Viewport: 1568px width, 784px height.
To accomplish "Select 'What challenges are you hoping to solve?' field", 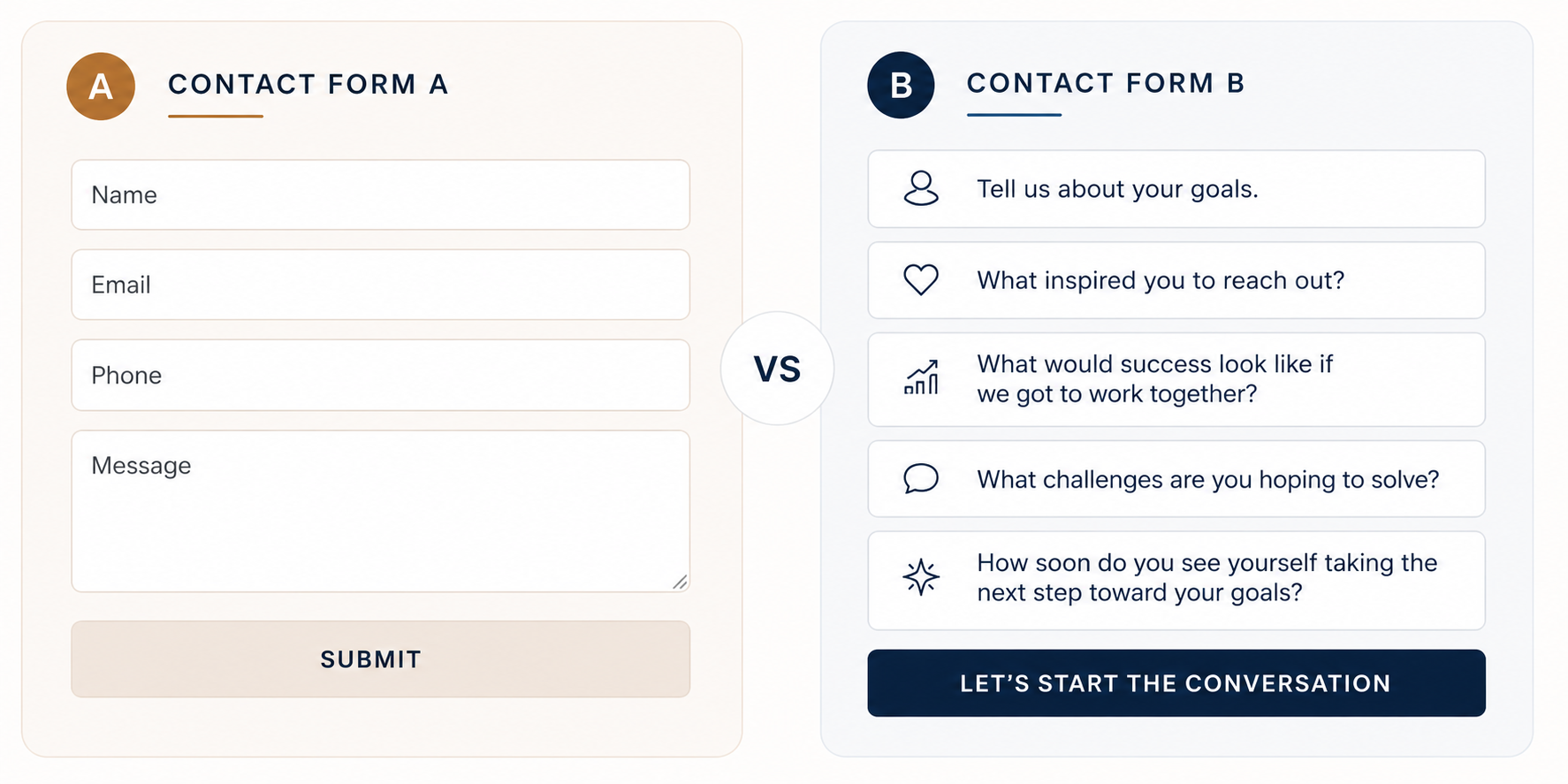I will 1176,479.
